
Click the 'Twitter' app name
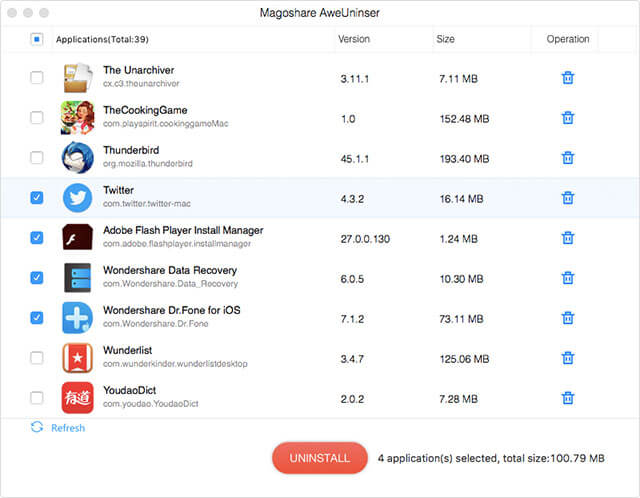click(118, 190)
